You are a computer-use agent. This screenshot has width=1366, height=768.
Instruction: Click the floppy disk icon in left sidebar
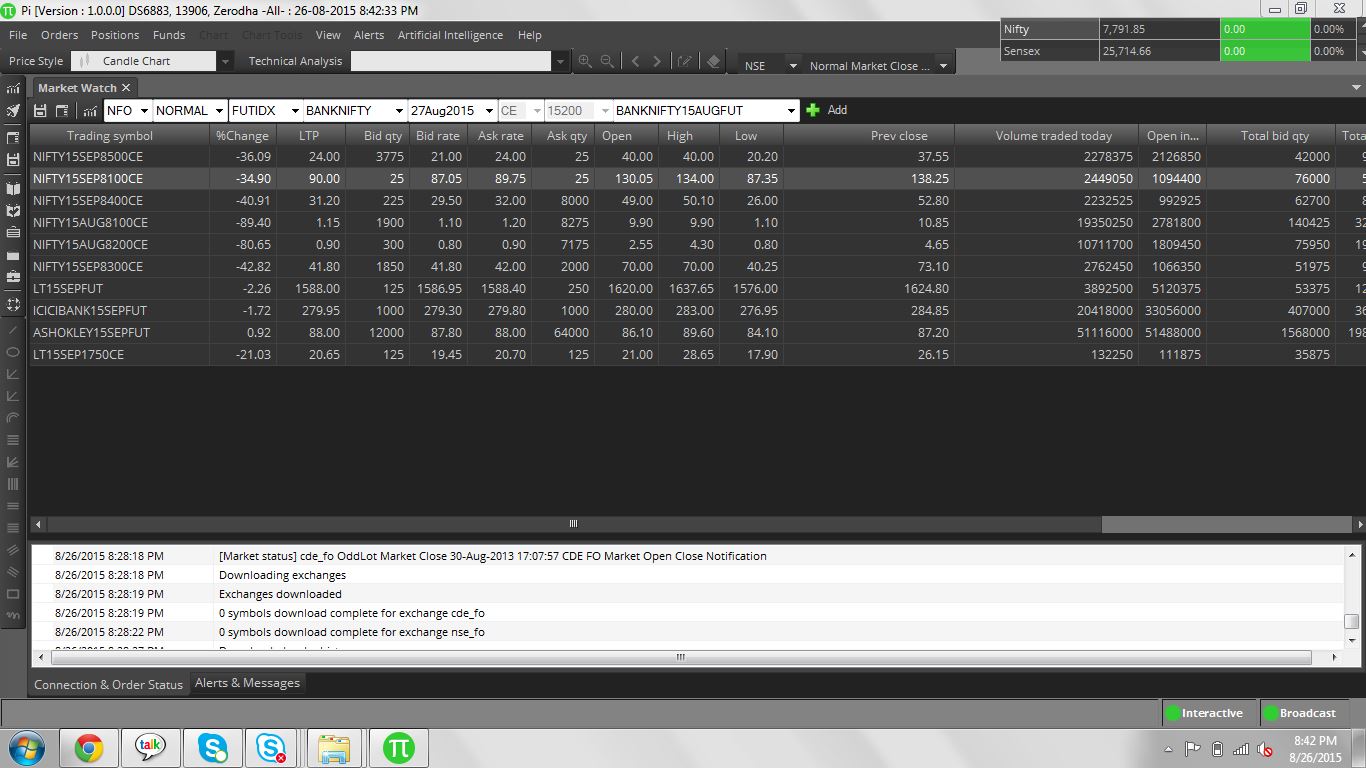point(13,160)
